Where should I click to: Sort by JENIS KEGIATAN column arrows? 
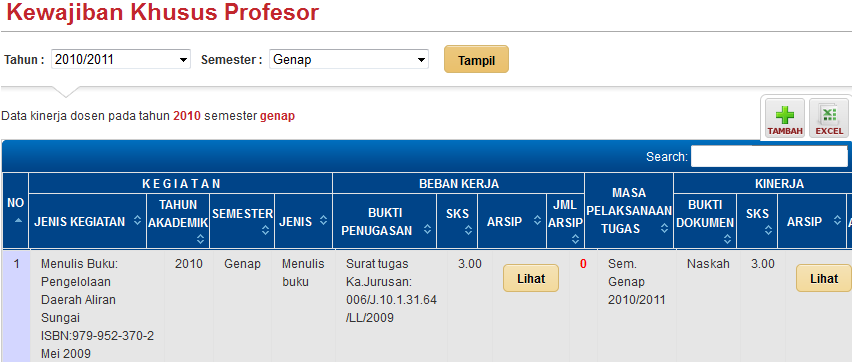point(137,221)
